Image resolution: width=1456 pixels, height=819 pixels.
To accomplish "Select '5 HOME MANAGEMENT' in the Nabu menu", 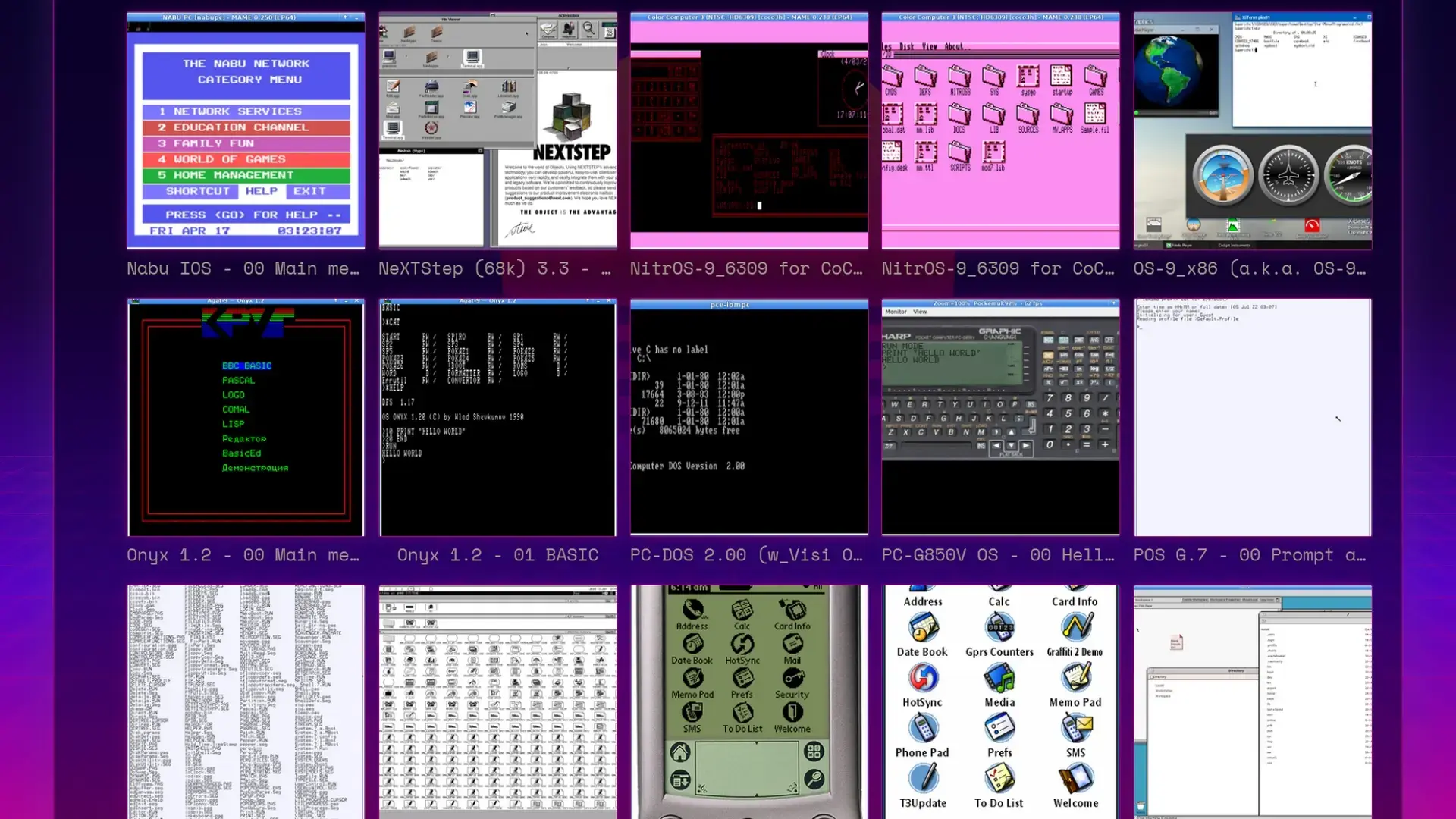I will (x=246, y=175).
